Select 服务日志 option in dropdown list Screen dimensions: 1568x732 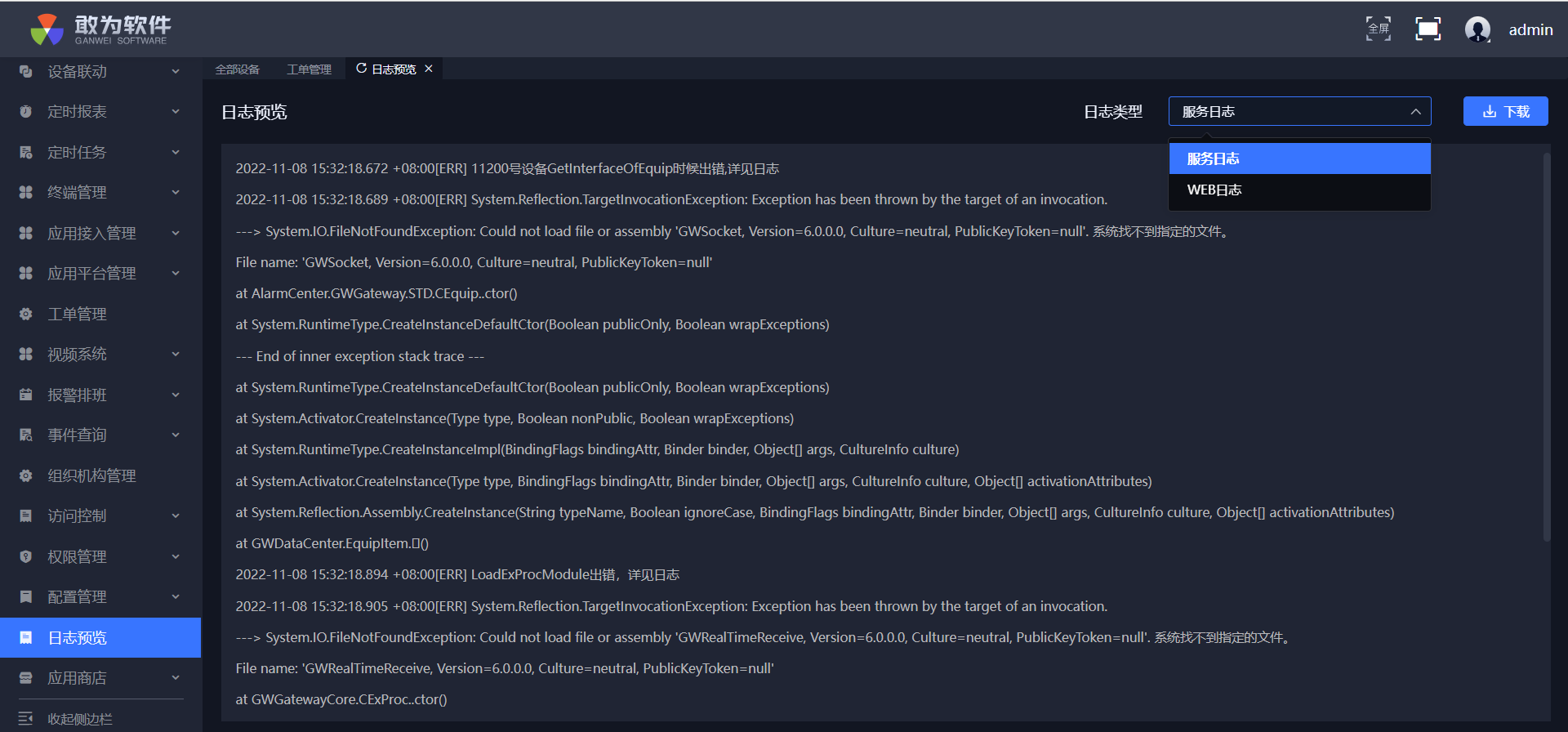pyautogui.click(x=1299, y=158)
